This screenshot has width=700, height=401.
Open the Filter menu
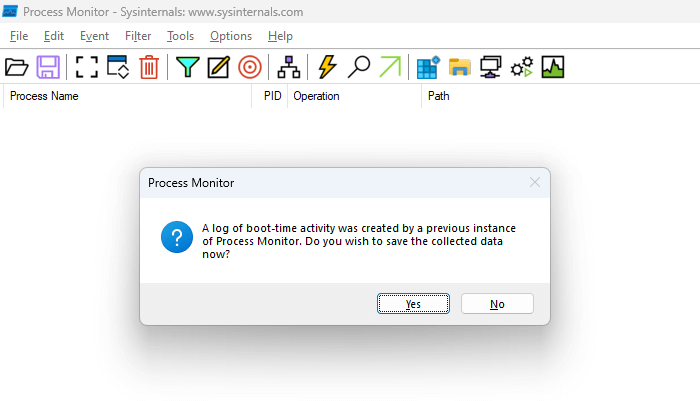coord(138,36)
